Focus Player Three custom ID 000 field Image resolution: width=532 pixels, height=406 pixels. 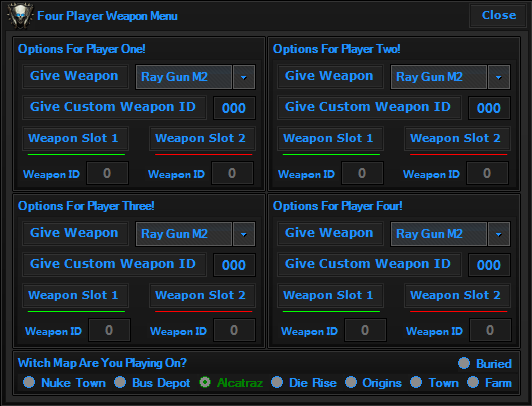(234, 265)
